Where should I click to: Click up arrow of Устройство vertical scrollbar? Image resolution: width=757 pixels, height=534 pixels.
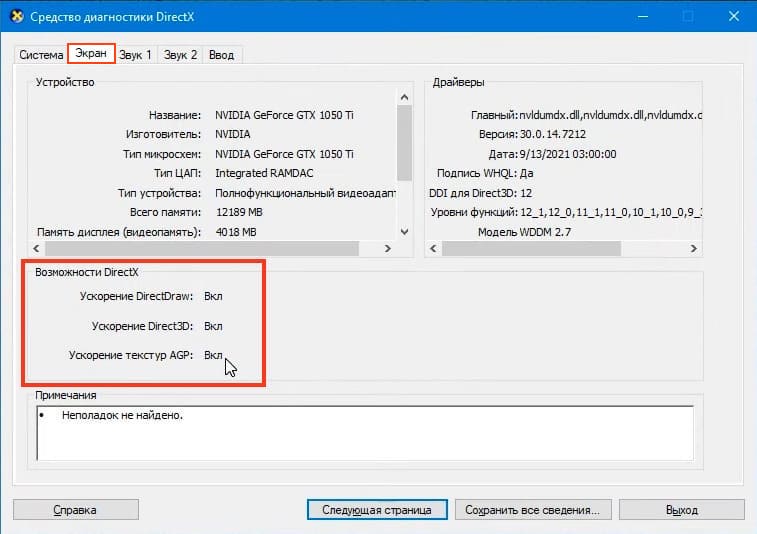click(405, 97)
